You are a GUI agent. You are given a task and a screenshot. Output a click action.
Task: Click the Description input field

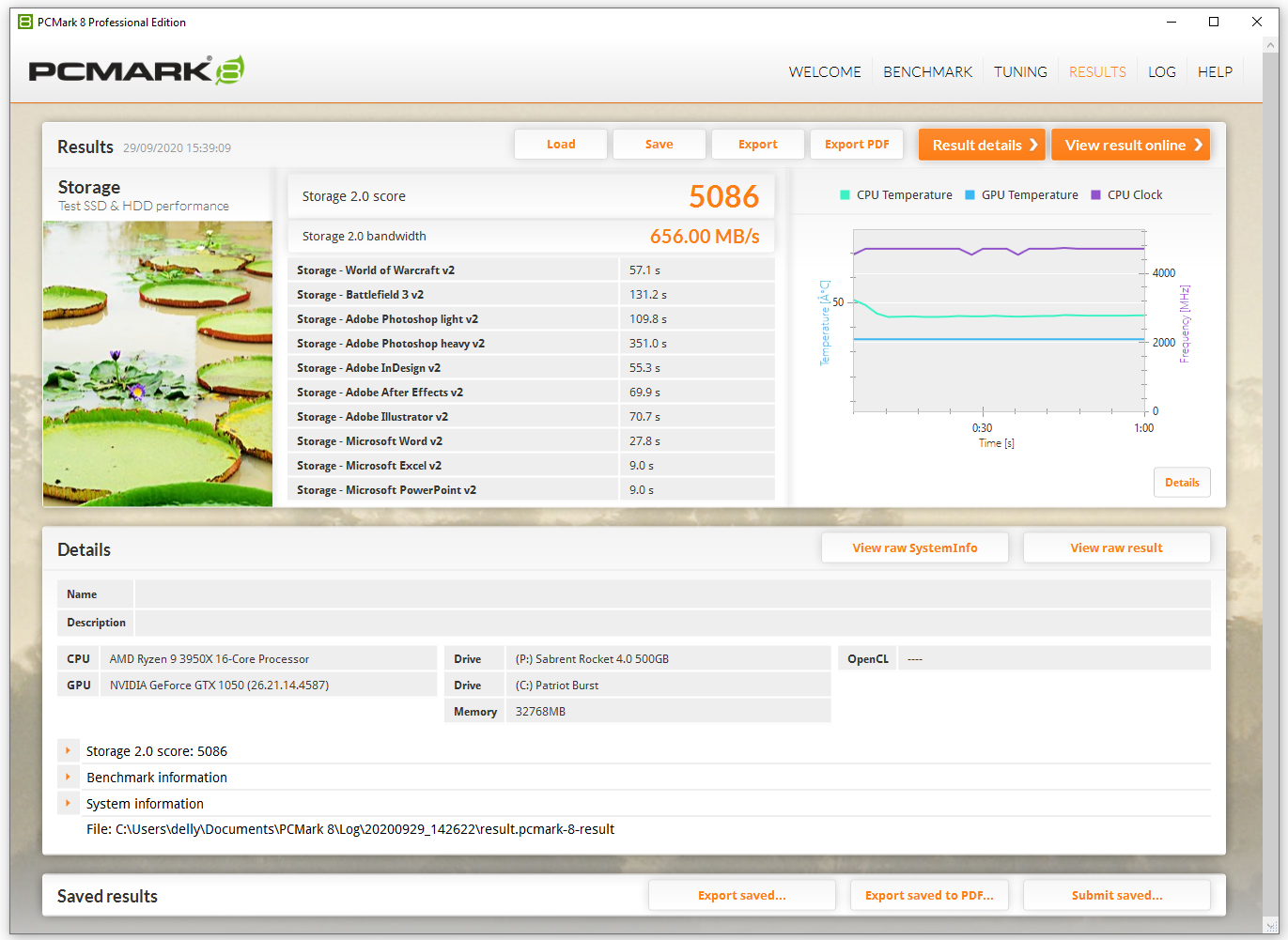[673, 623]
